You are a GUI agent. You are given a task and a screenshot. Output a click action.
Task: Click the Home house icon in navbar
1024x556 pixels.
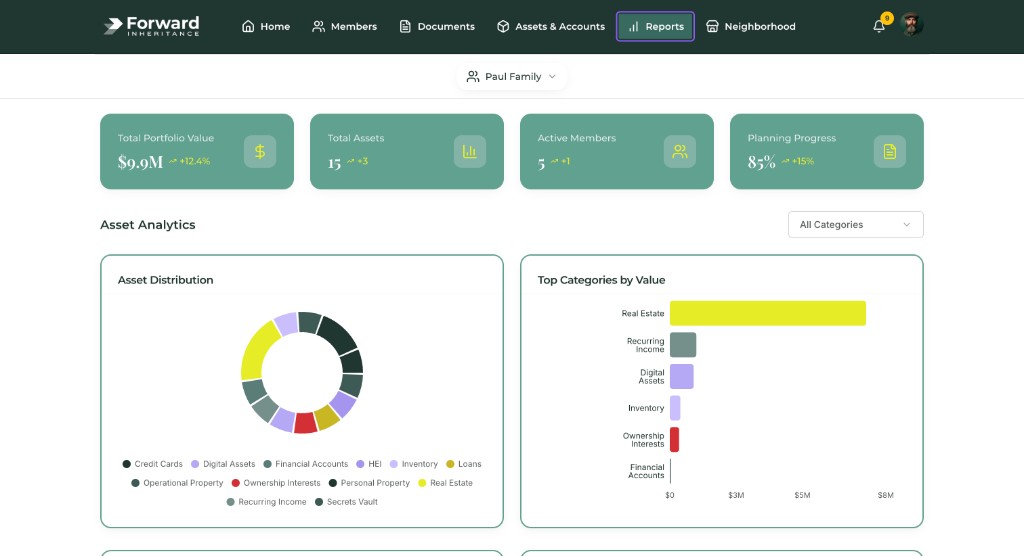click(x=249, y=27)
